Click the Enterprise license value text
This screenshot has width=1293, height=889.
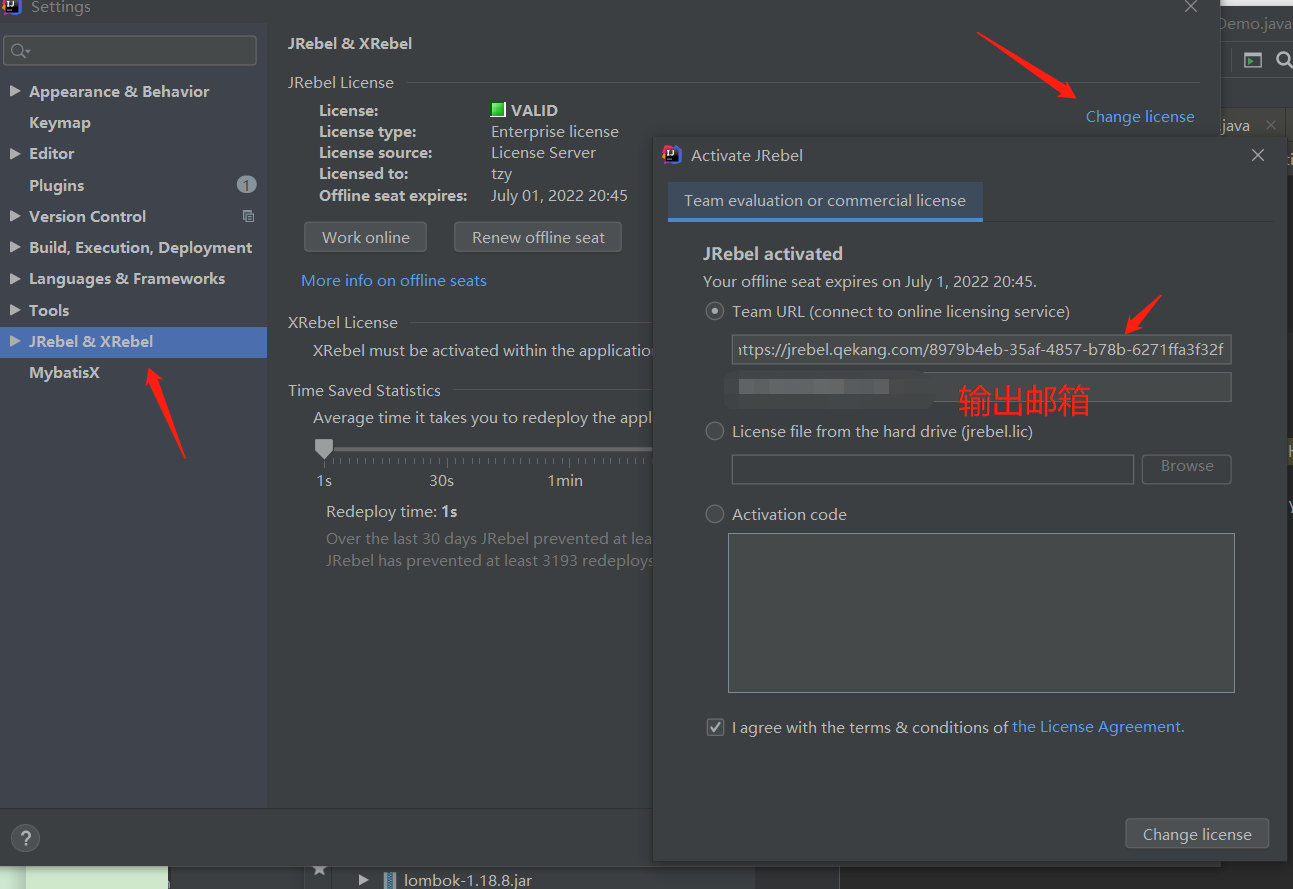[555, 131]
